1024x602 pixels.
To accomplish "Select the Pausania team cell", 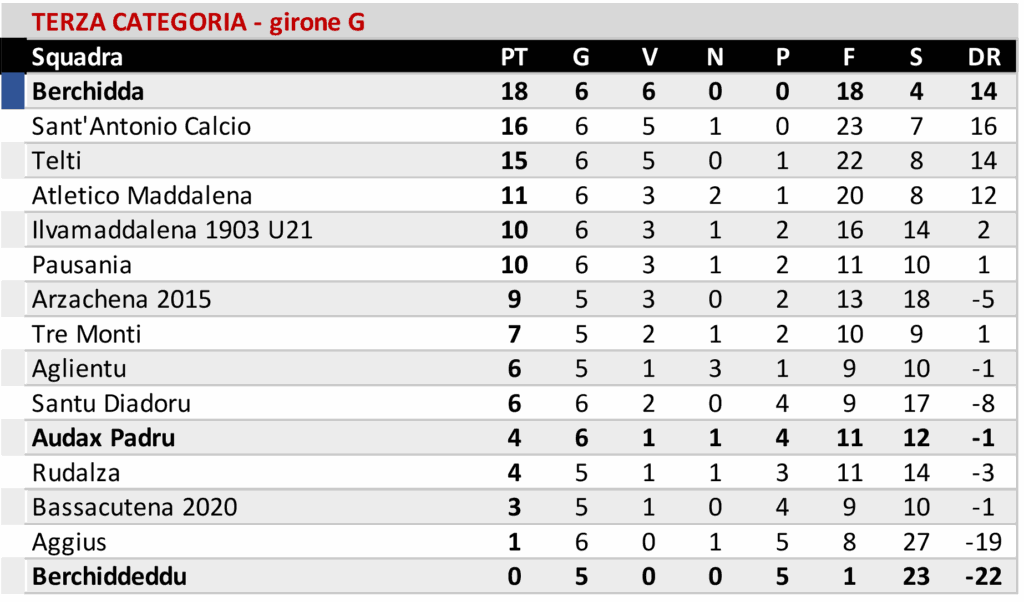I will click(81, 265).
